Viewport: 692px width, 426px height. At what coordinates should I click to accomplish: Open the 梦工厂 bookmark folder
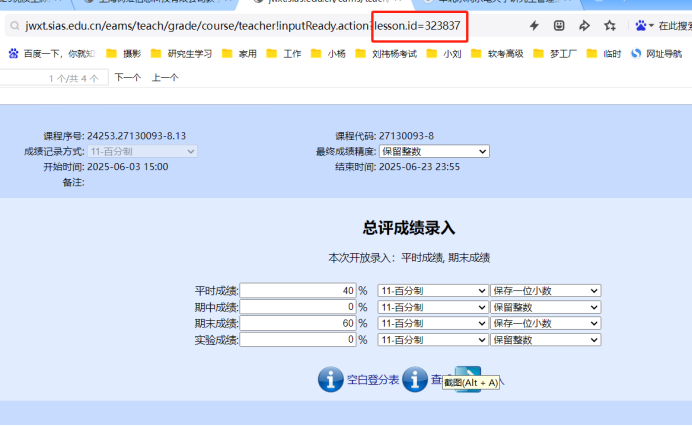(x=555, y=54)
